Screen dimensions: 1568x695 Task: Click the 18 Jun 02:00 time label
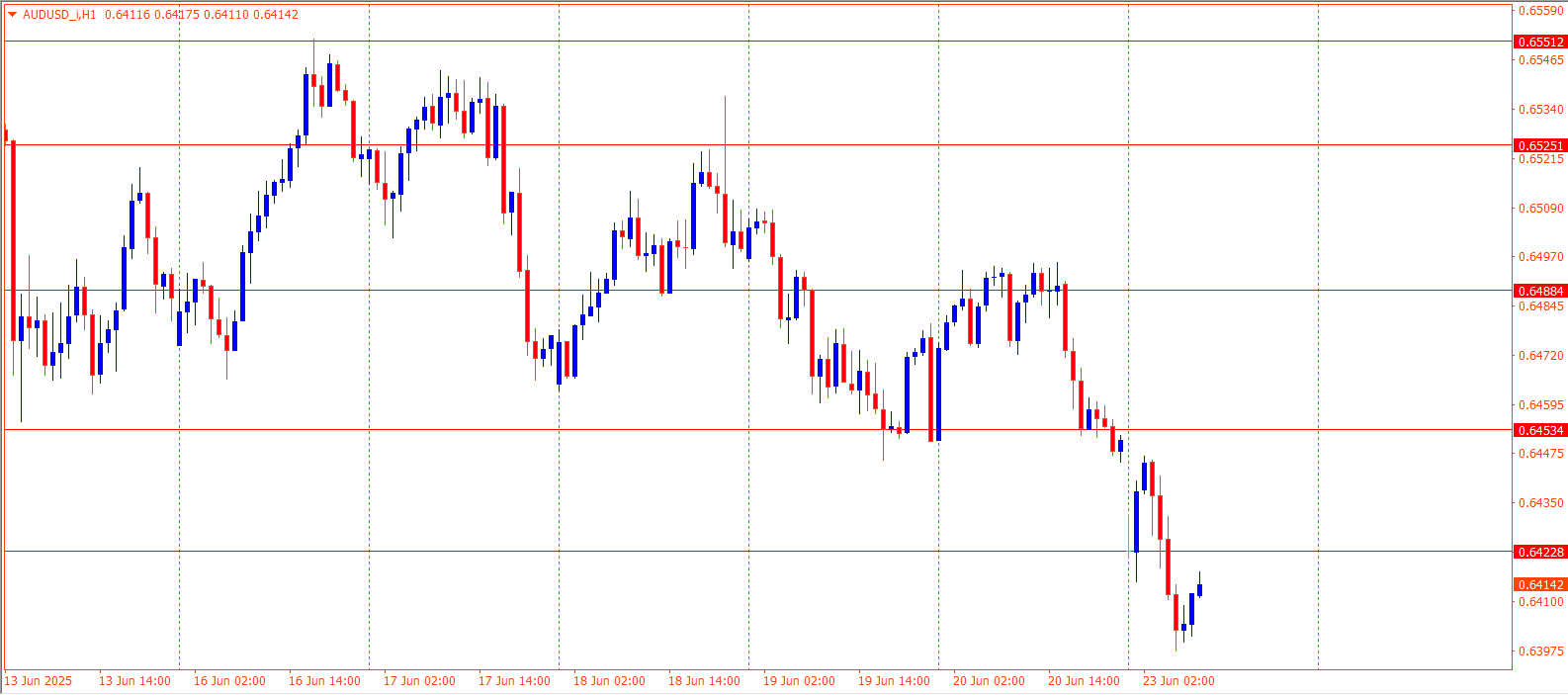[x=609, y=681]
